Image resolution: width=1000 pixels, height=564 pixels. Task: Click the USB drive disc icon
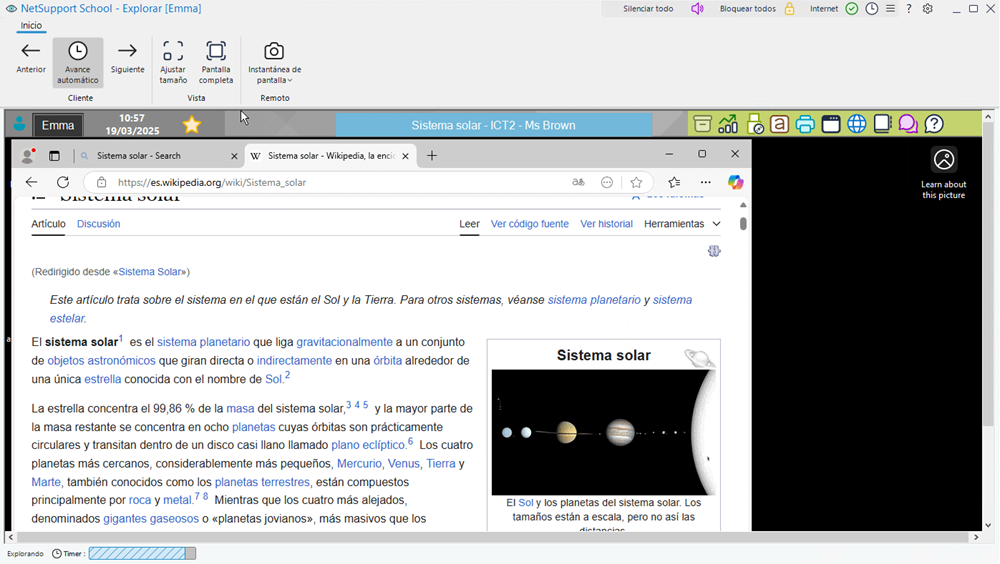[x=754, y=124]
